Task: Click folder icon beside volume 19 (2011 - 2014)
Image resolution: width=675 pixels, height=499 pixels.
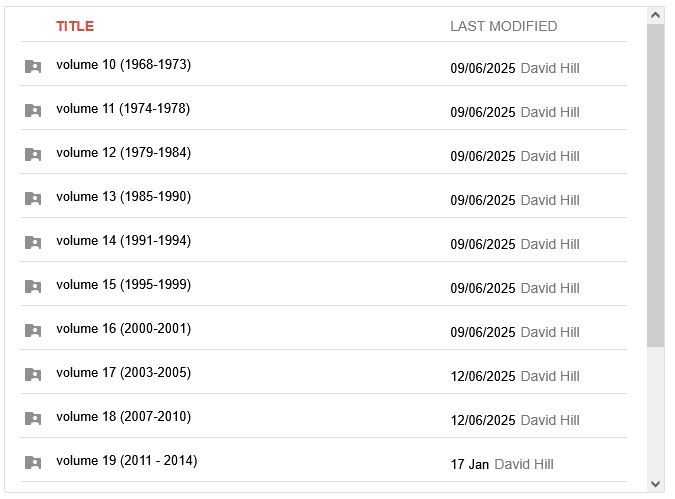Action: click(33, 463)
